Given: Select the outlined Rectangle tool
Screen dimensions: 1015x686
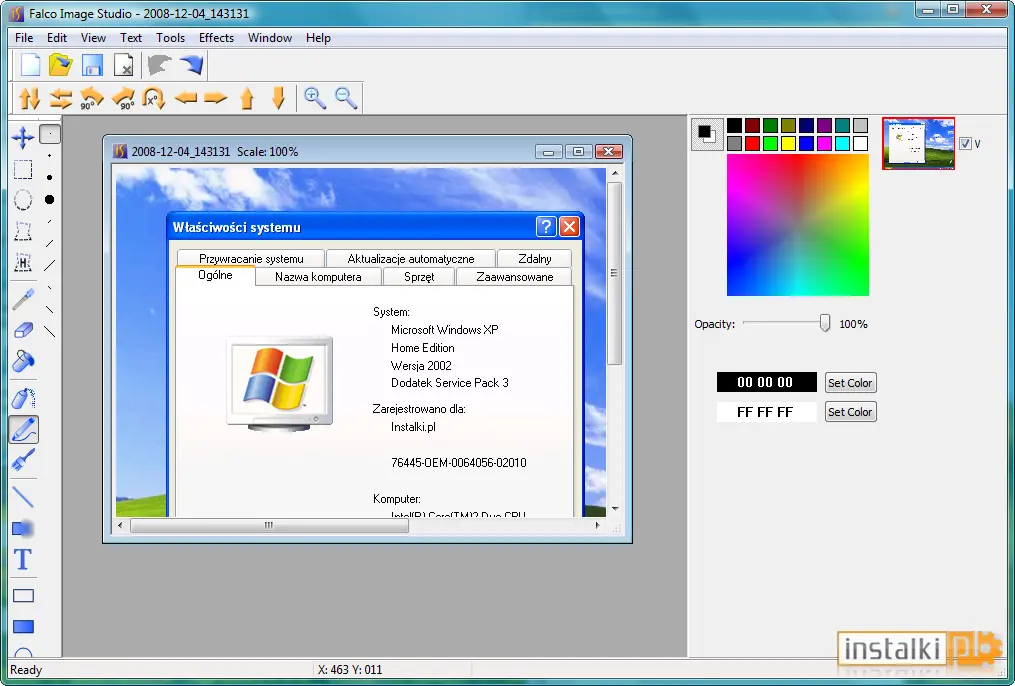Looking at the screenshot, I should pyautogui.click(x=23, y=595).
